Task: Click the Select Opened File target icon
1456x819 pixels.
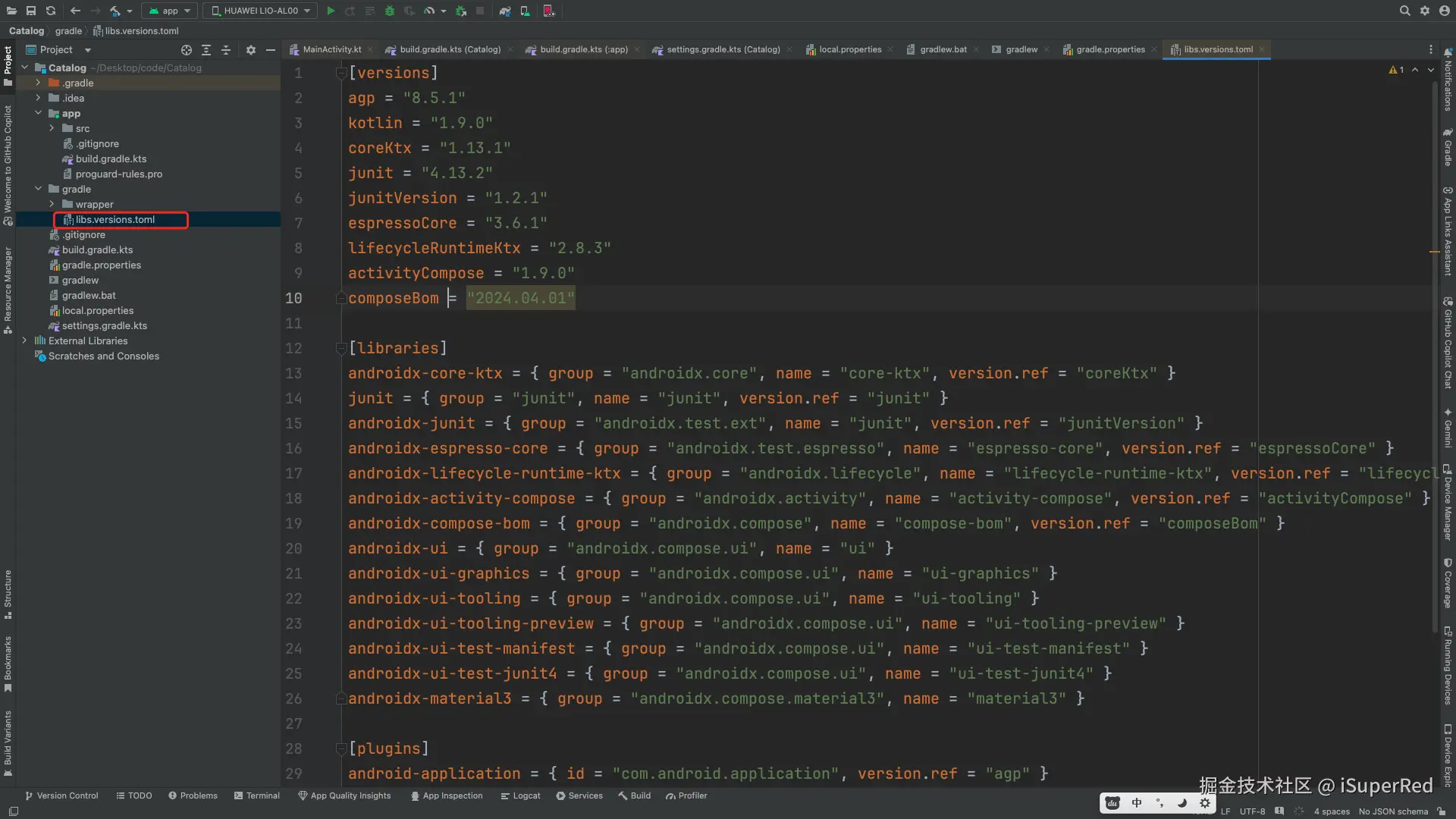Action: pyautogui.click(x=187, y=50)
